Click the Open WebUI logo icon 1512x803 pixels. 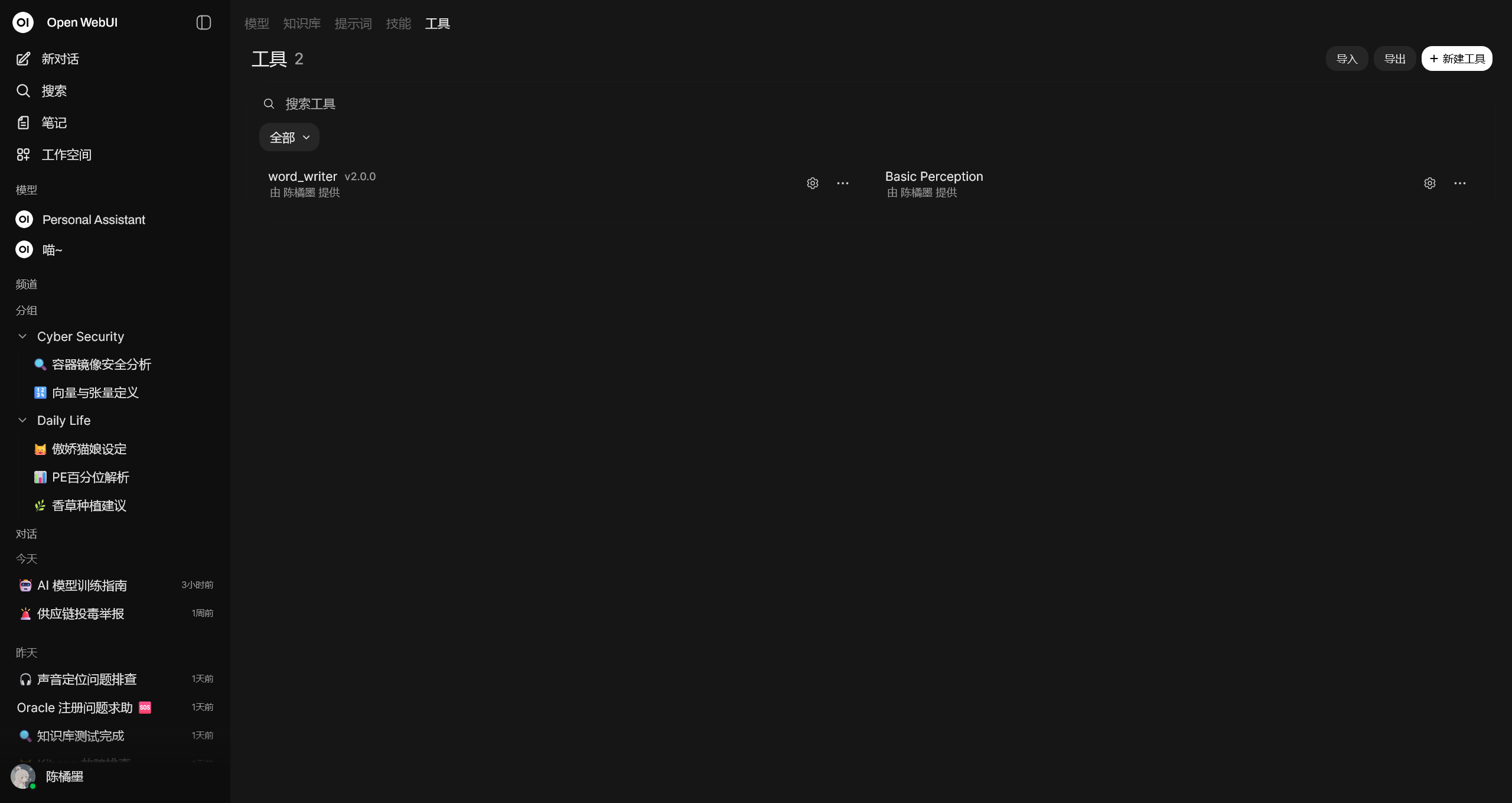[x=23, y=22]
